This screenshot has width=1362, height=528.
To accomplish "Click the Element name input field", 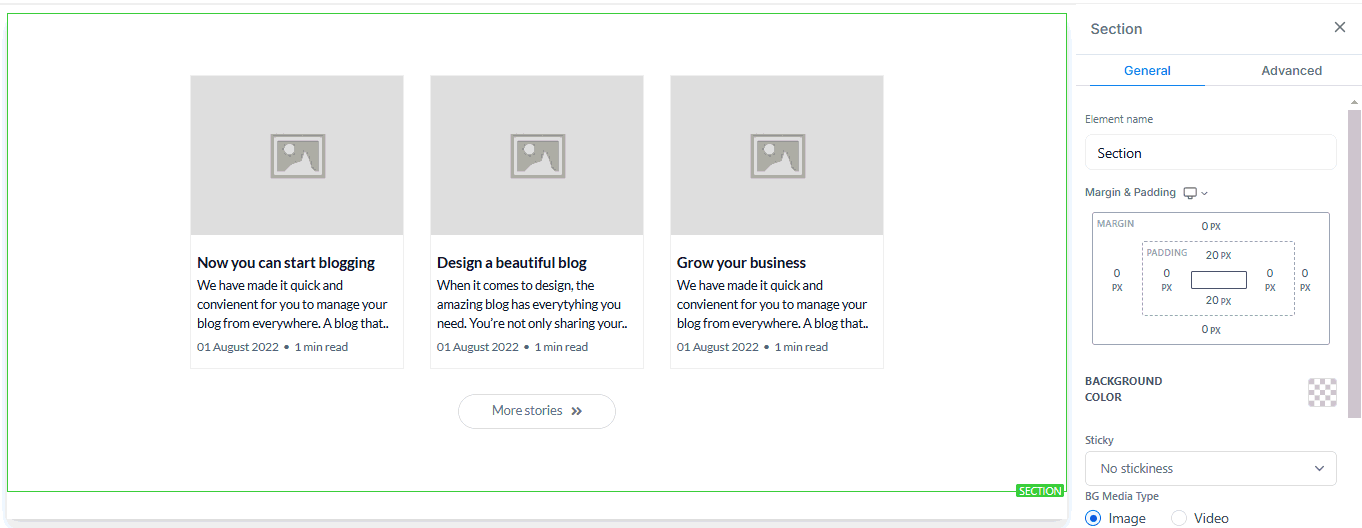I will 1210,153.
